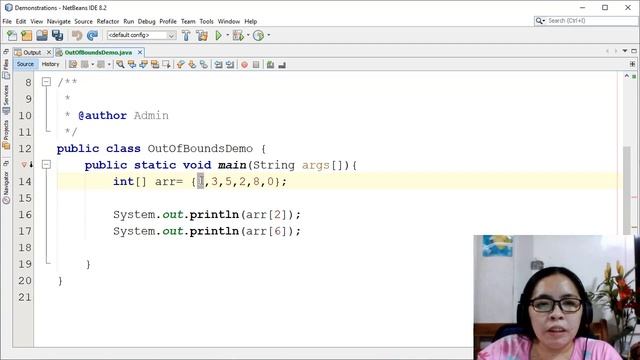640x360 pixels.
Task: Click the New File toolbar icon
Action: [11, 36]
